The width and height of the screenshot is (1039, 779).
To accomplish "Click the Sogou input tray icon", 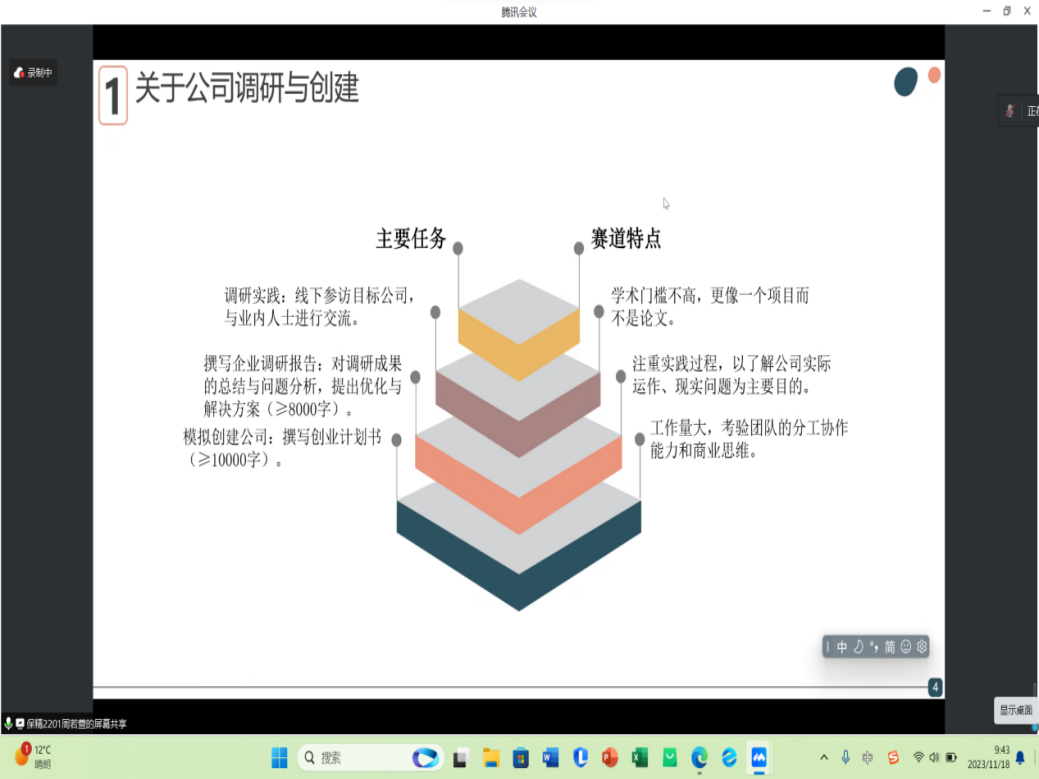I will coord(893,757).
